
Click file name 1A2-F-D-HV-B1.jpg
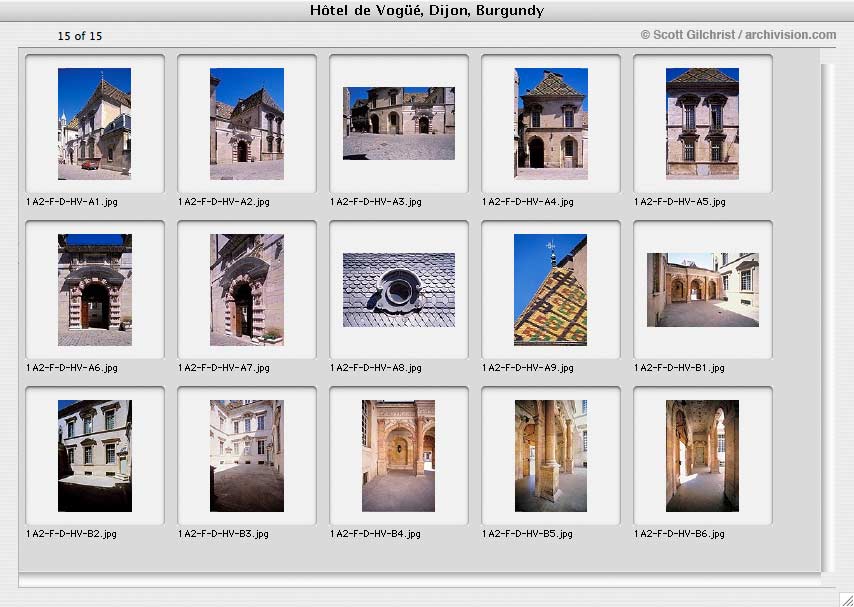tap(679, 368)
